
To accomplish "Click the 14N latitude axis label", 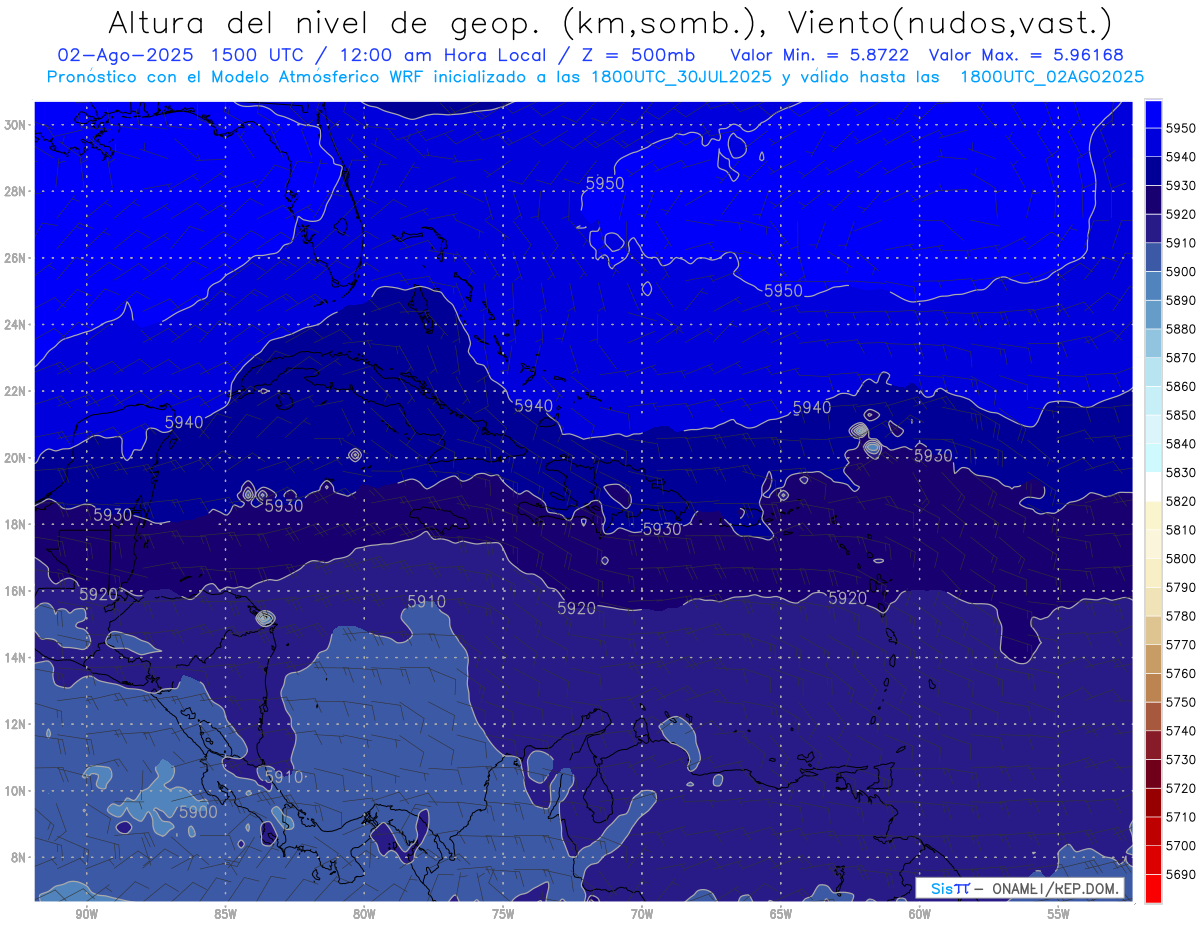I will (15, 658).
